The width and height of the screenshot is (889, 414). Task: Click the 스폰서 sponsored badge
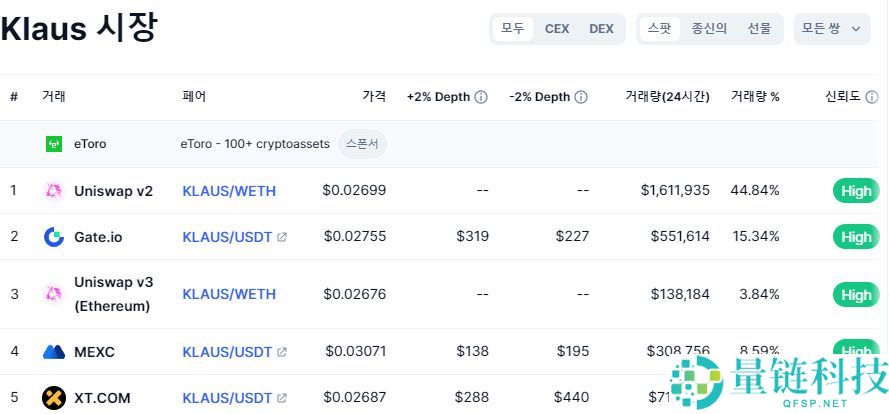click(362, 144)
